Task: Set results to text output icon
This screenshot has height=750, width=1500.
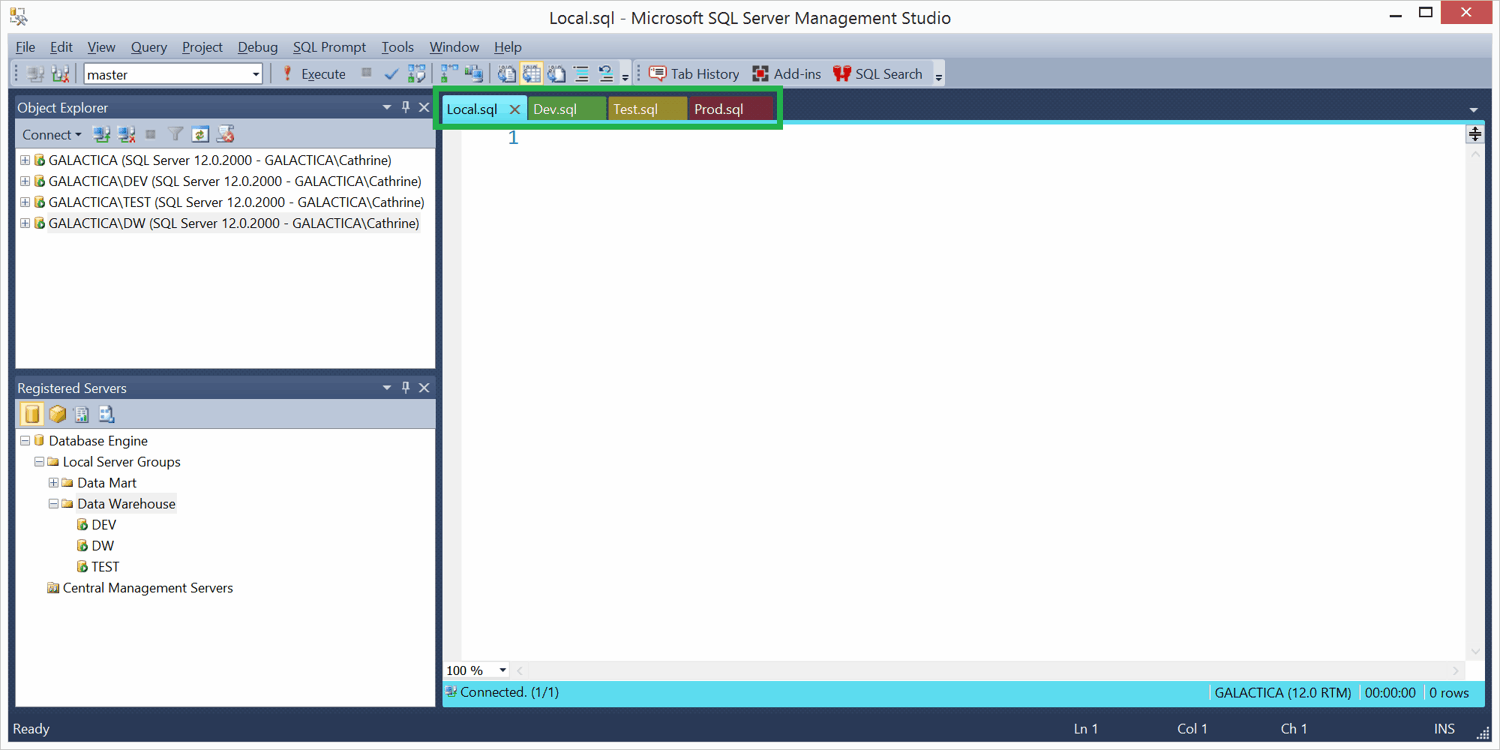Action: (507, 74)
